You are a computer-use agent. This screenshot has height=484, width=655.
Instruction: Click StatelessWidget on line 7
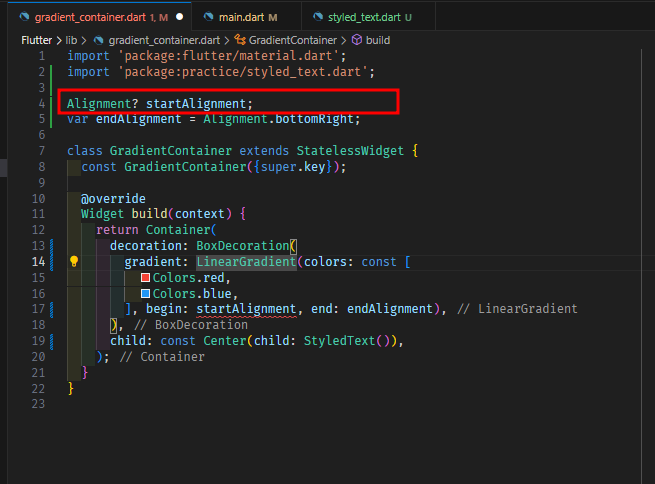point(350,151)
